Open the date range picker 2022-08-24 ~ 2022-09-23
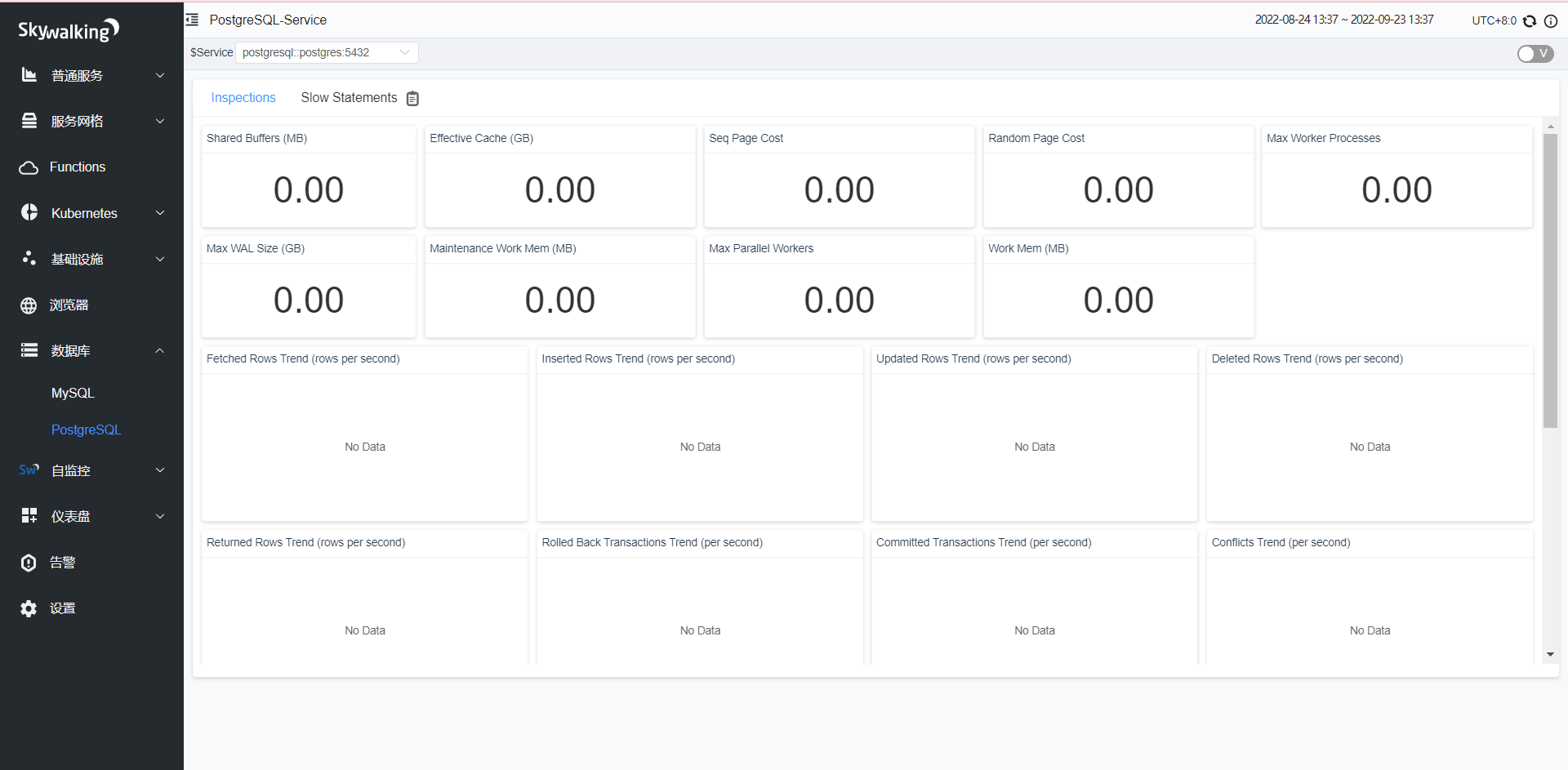 pyautogui.click(x=1344, y=20)
